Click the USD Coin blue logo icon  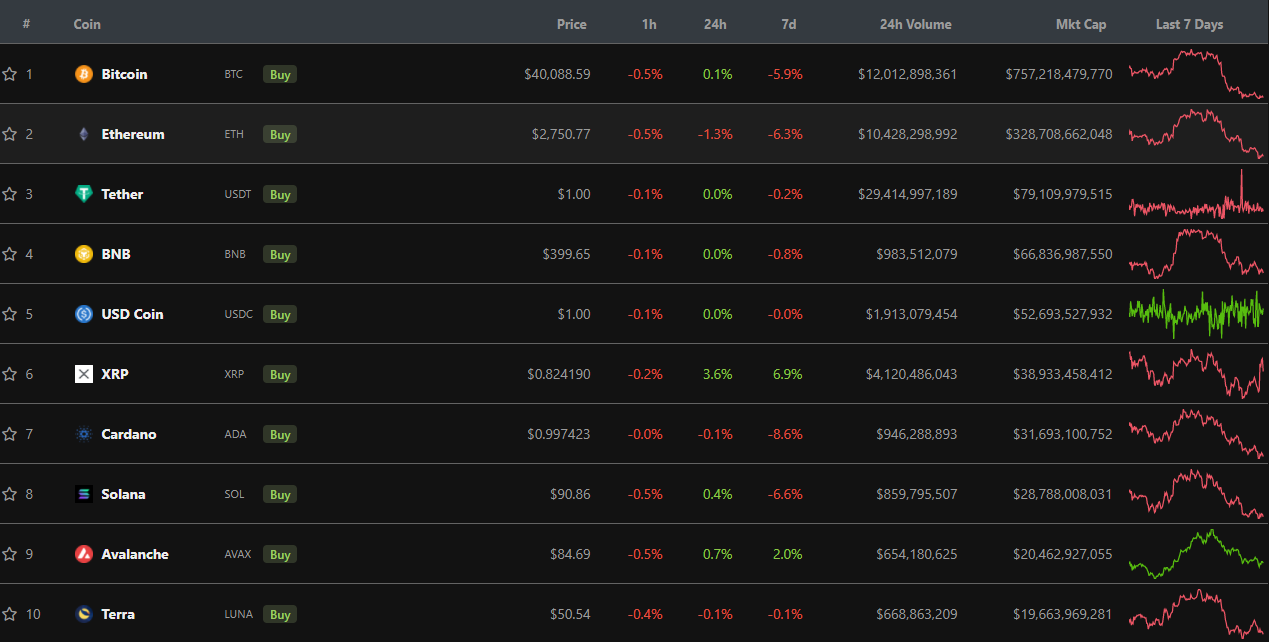84,314
